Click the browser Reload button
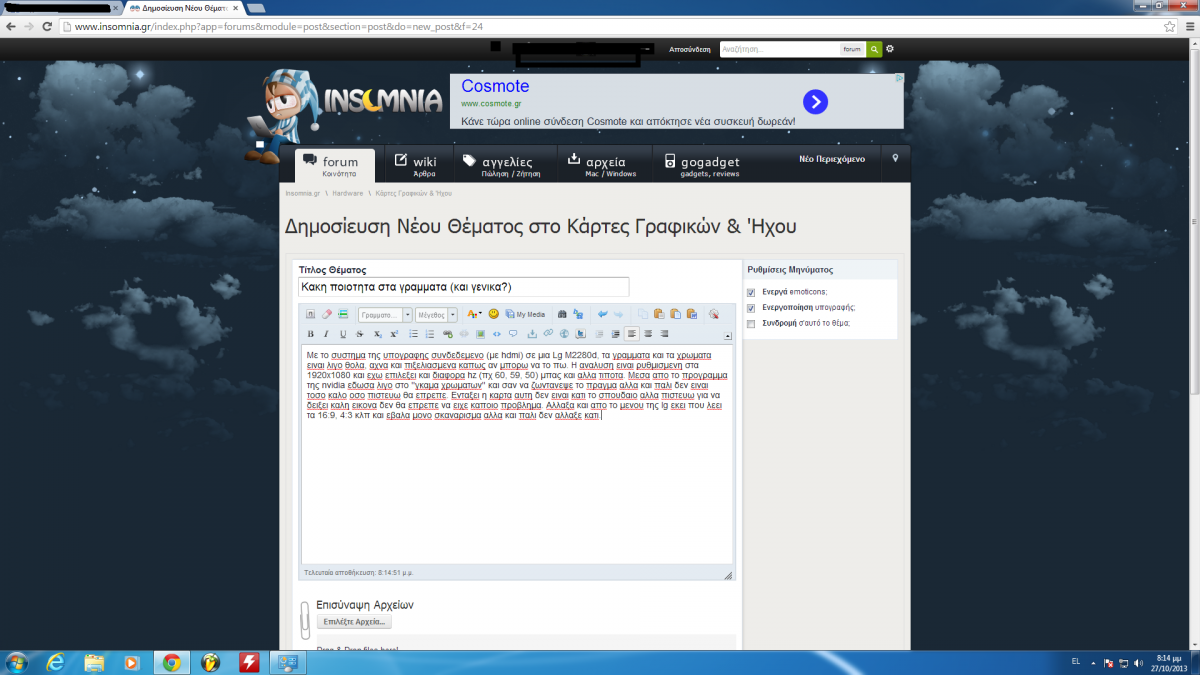1200x675 pixels. [47, 27]
